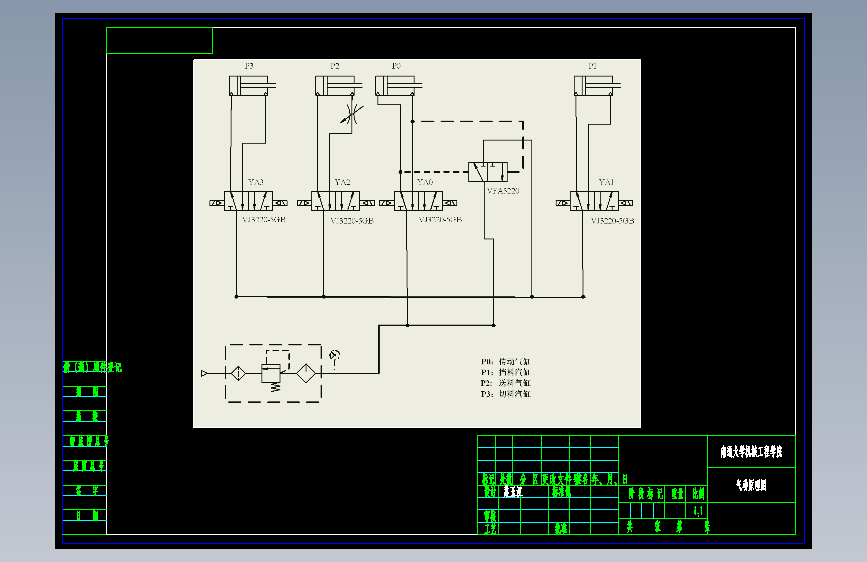The height and width of the screenshot is (562, 867).
Task: Click the model label below YA0 valve
Action: tap(440, 220)
